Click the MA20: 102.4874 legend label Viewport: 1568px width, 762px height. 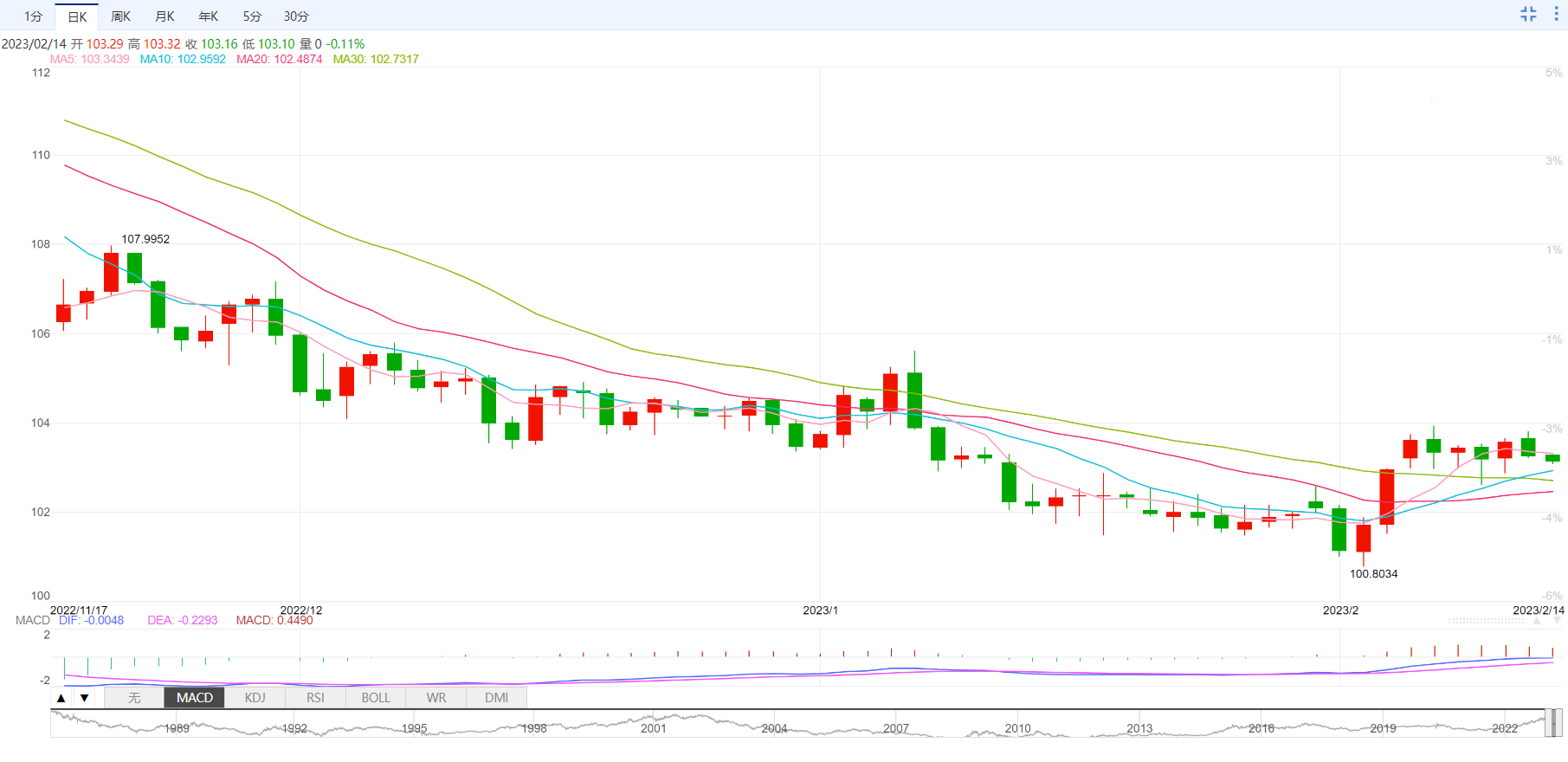tap(280, 59)
